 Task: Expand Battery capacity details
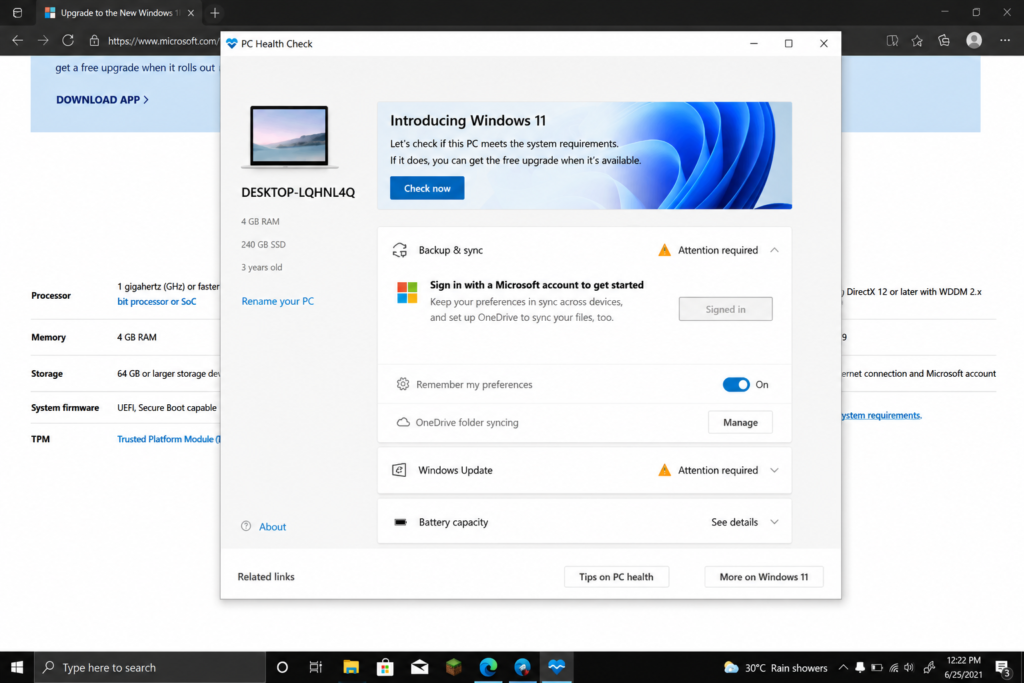coord(774,522)
